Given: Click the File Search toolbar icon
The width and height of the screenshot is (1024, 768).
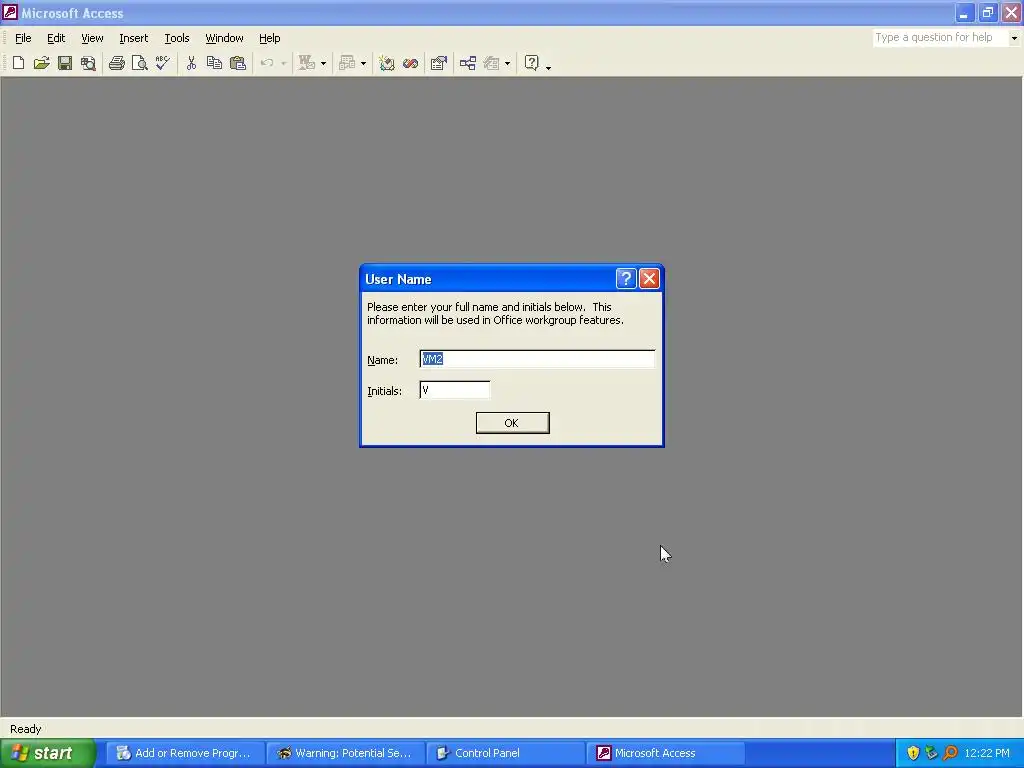Looking at the screenshot, I should tap(88, 63).
